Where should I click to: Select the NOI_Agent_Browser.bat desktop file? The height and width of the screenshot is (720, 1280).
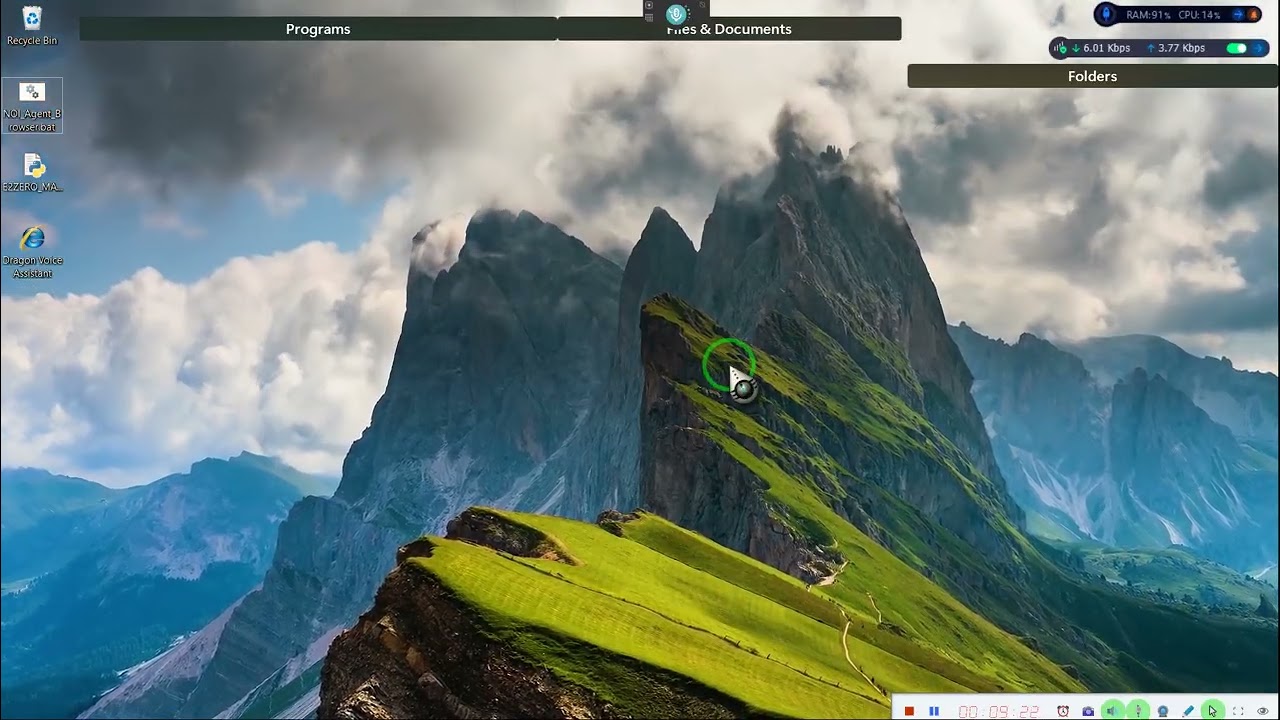pos(32,106)
